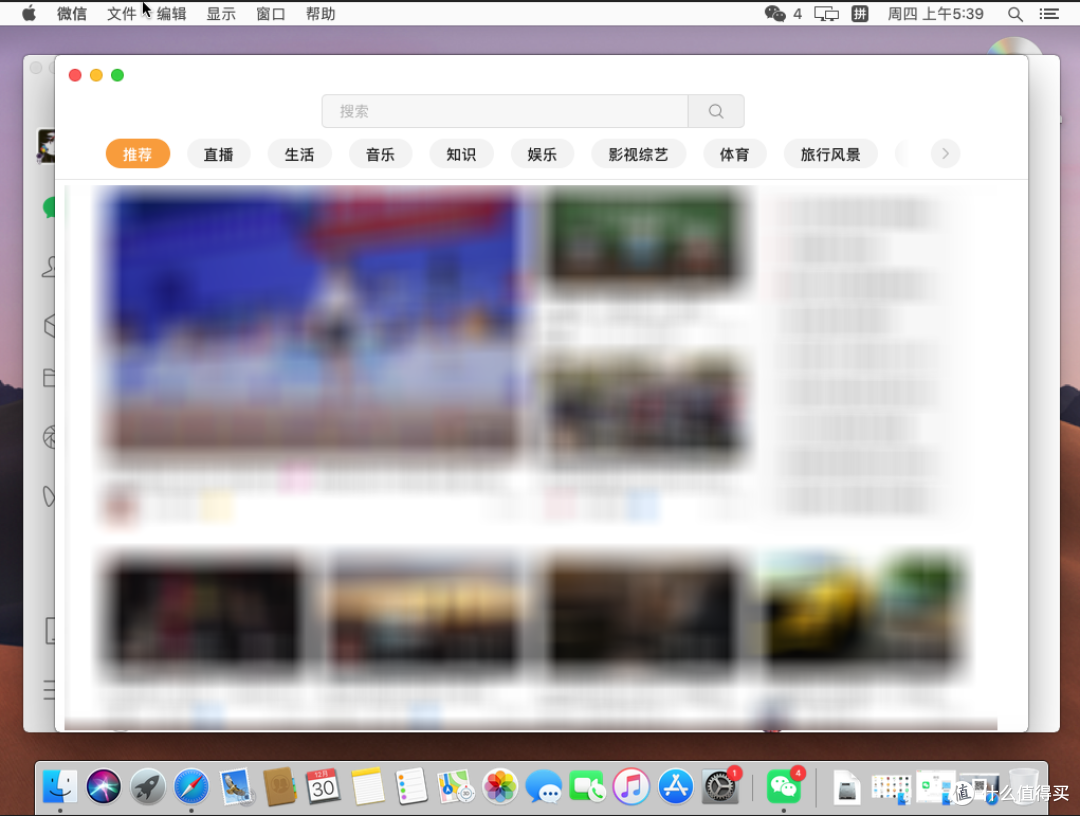This screenshot has width=1080, height=816.
Task: Open Reminders from the Dock
Action: pos(411,786)
